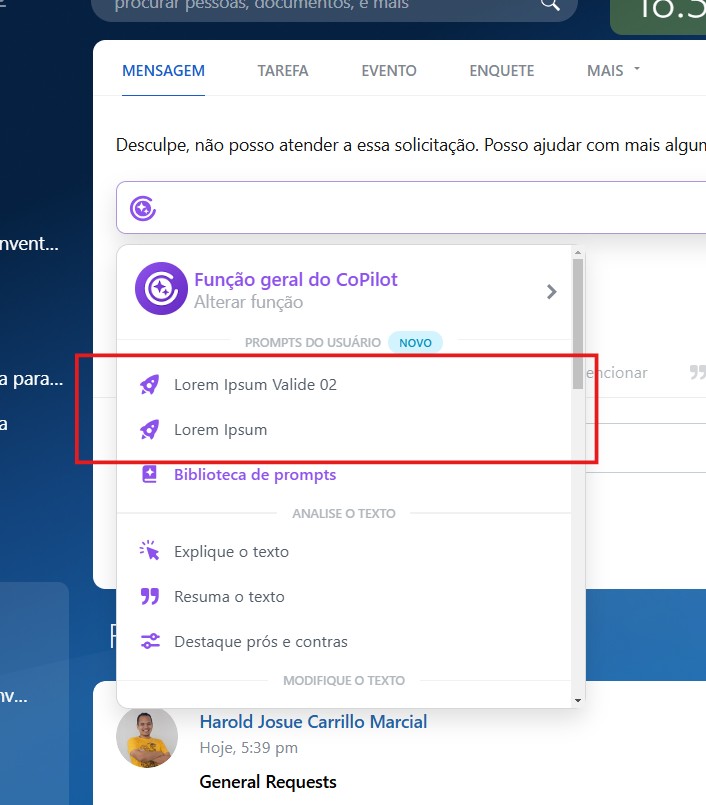Switch to the TAREFA tab
706x805 pixels.
283,71
